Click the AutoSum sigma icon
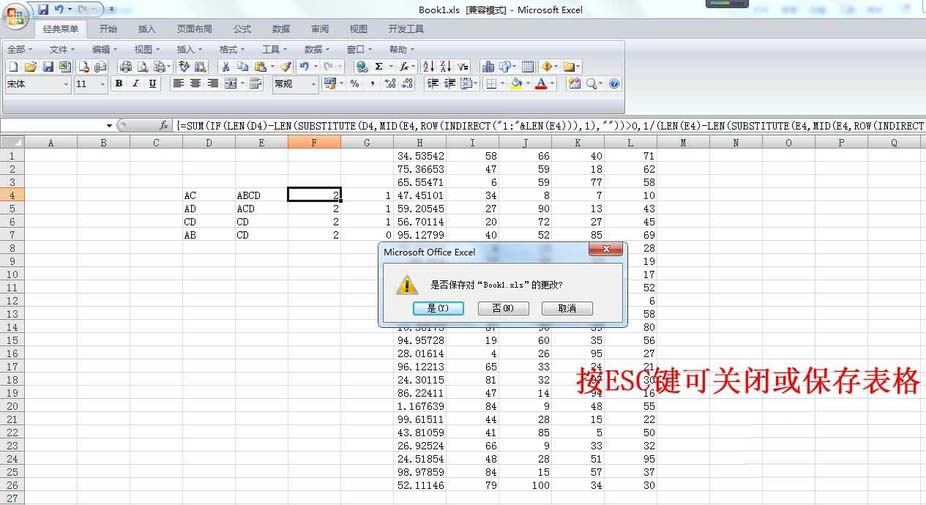 coord(379,66)
